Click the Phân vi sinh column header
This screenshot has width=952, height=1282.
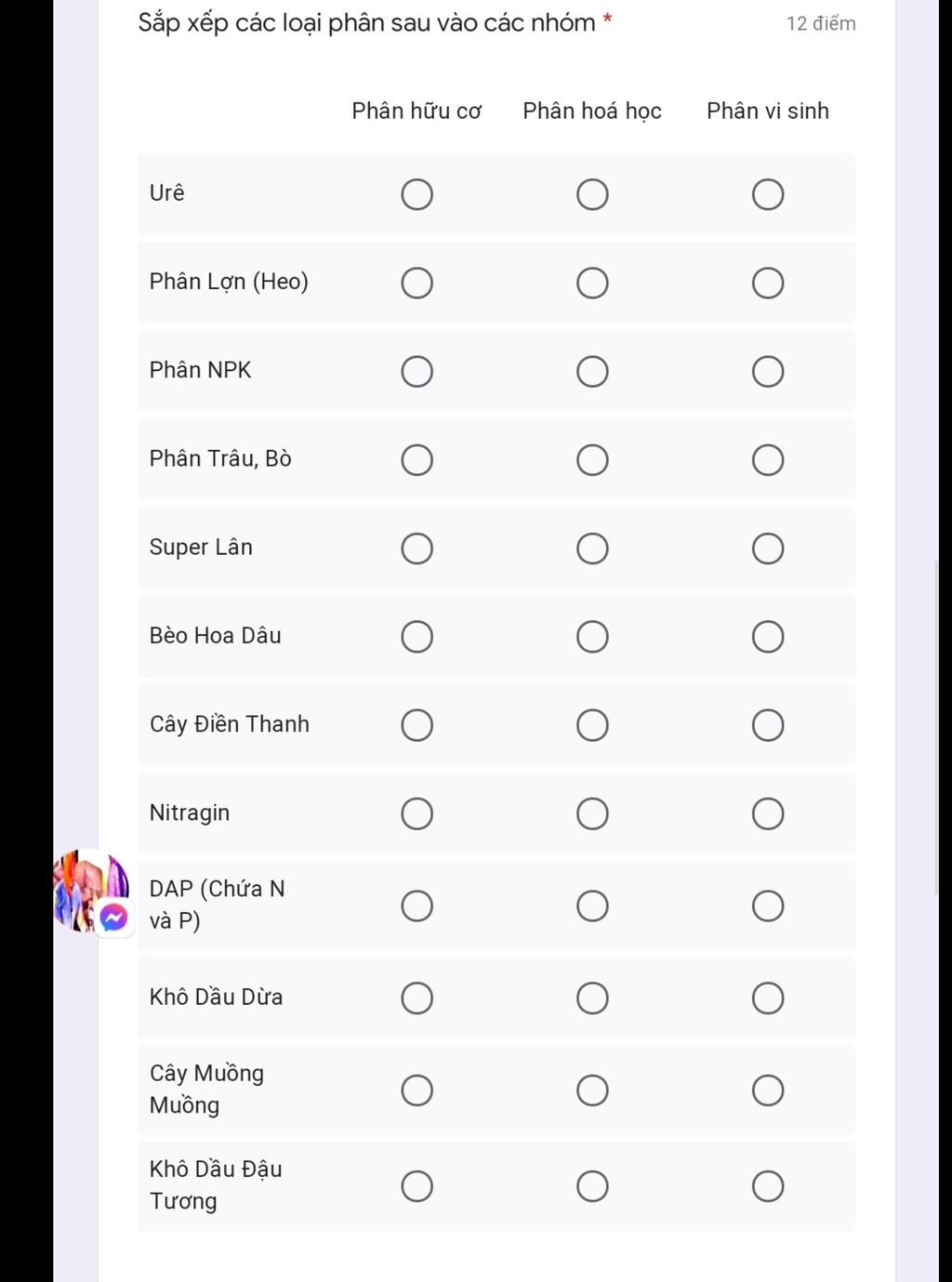[767, 111]
